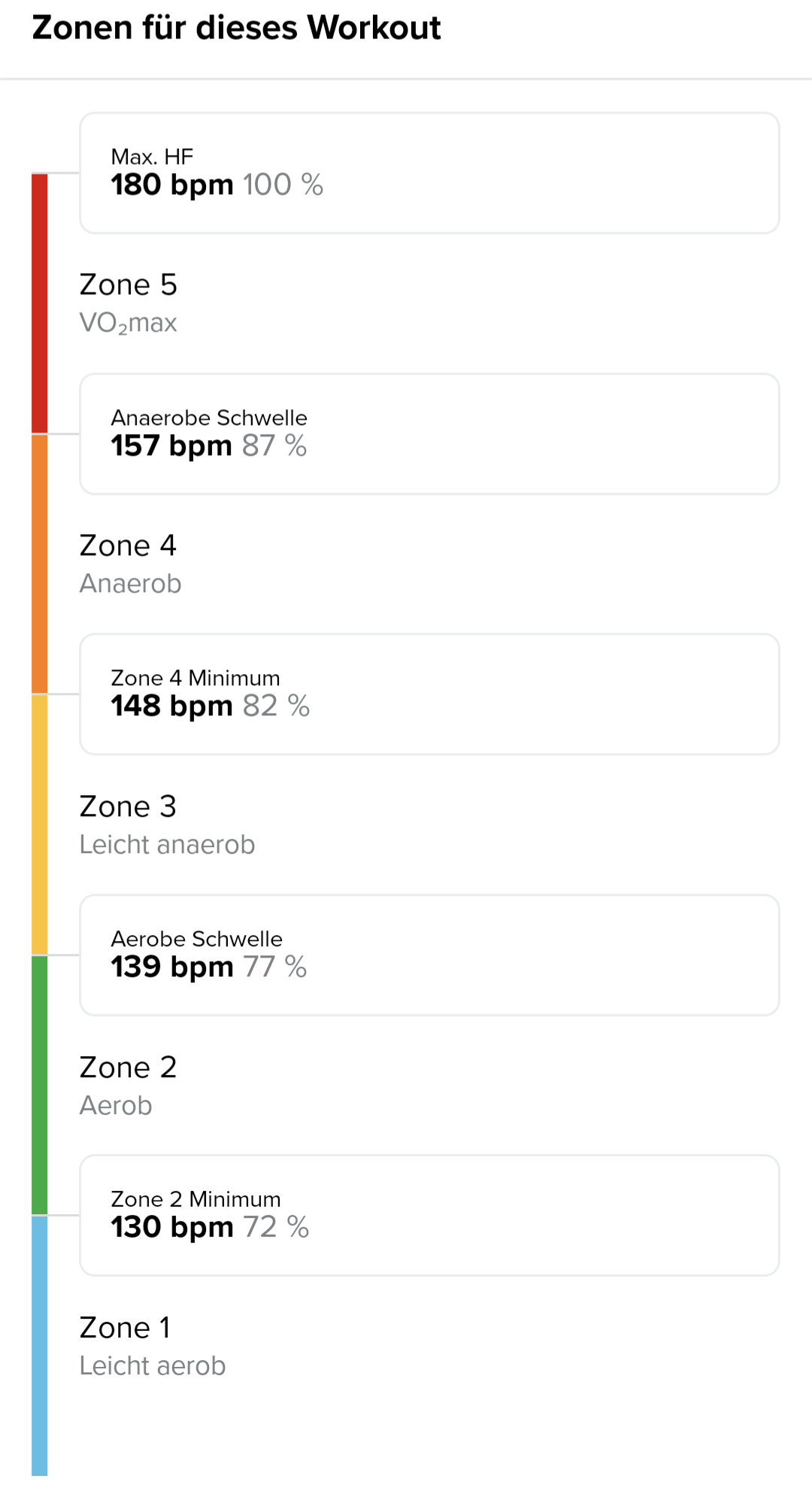The height and width of the screenshot is (1485, 812).
Task: Tap the Zone 3 heading
Action: tap(128, 806)
